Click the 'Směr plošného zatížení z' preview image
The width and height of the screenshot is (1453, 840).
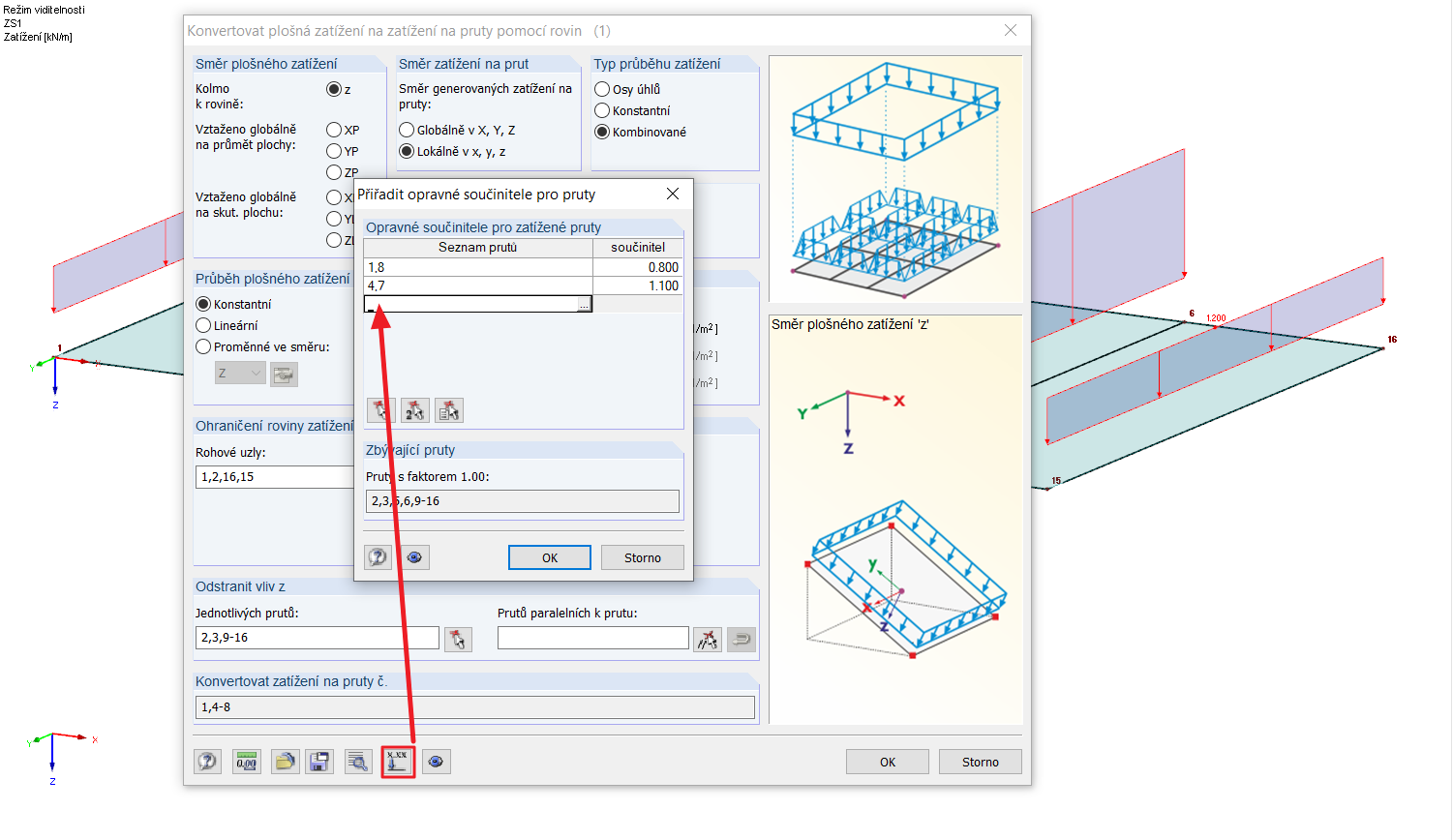pos(895,520)
